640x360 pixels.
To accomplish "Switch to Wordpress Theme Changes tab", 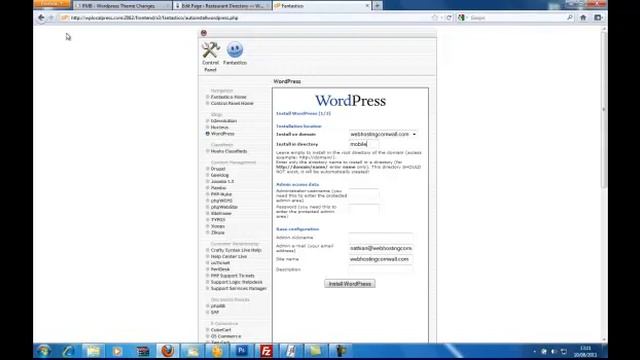I will coord(122,6).
